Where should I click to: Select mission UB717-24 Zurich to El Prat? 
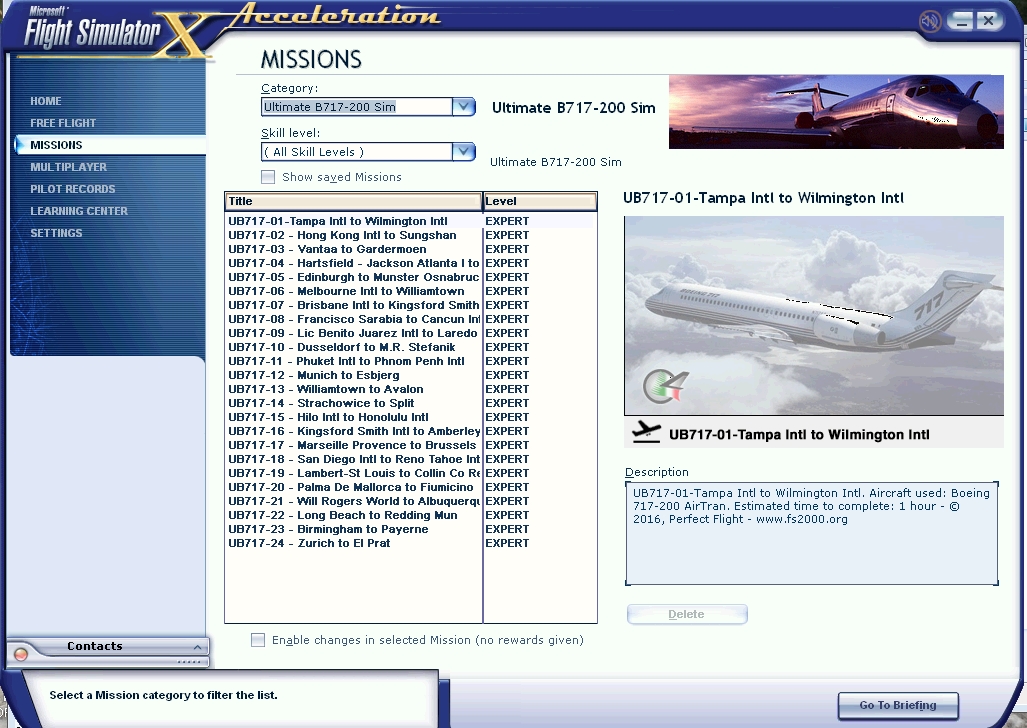coord(410,543)
